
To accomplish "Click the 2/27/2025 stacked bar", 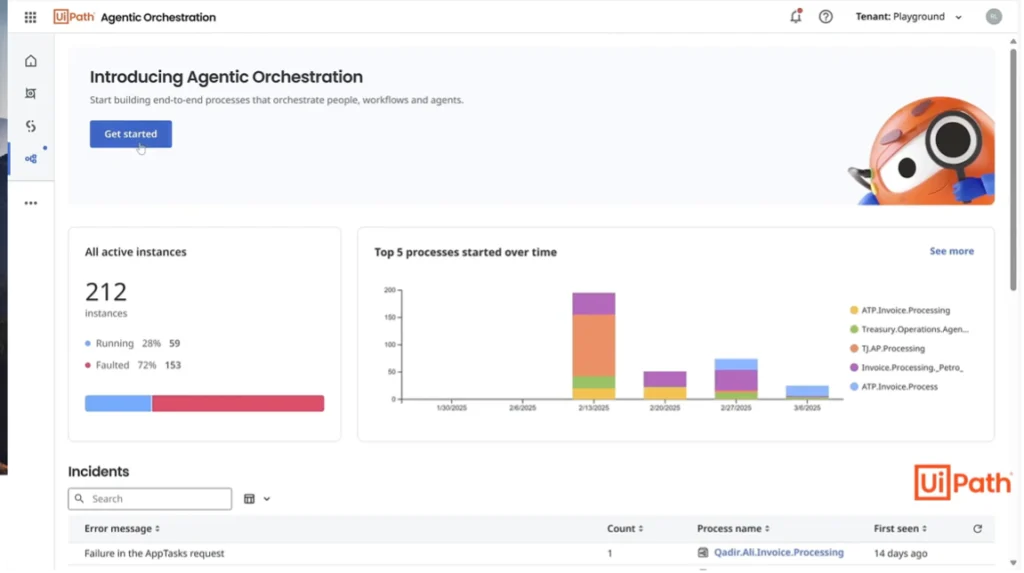I will coord(736,379).
